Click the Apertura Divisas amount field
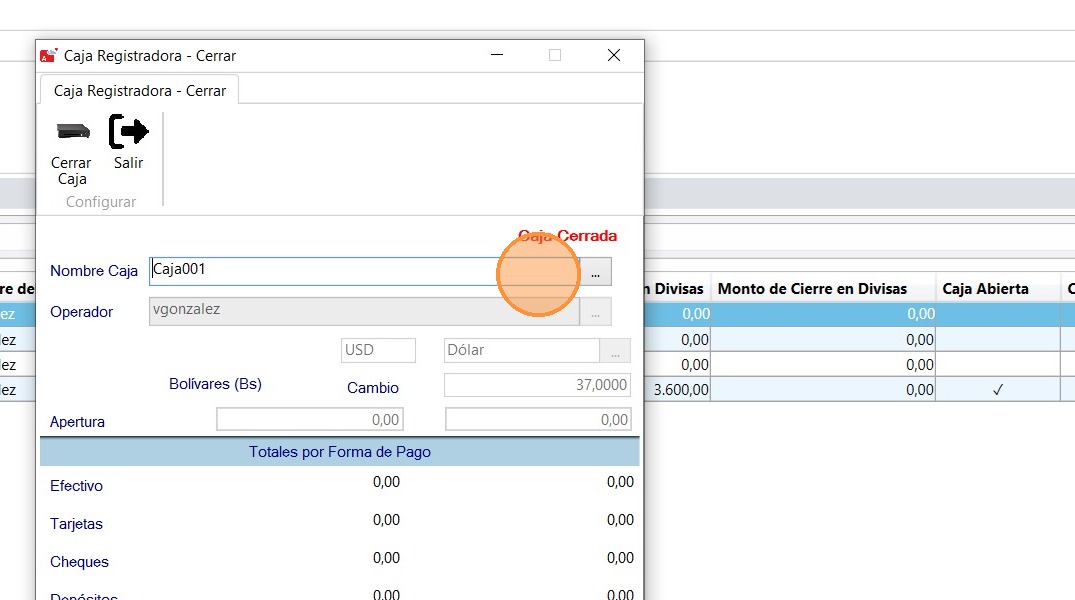This screenshot has width=1075, height=600. (x=538, y=419)
